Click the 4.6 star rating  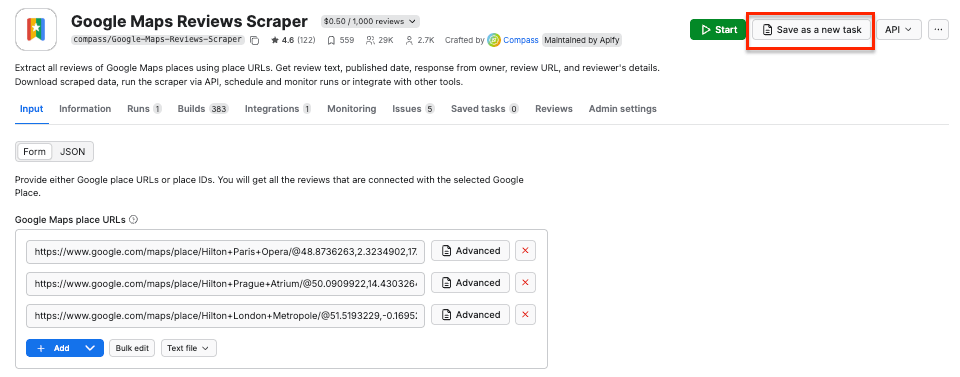point(293,40)
